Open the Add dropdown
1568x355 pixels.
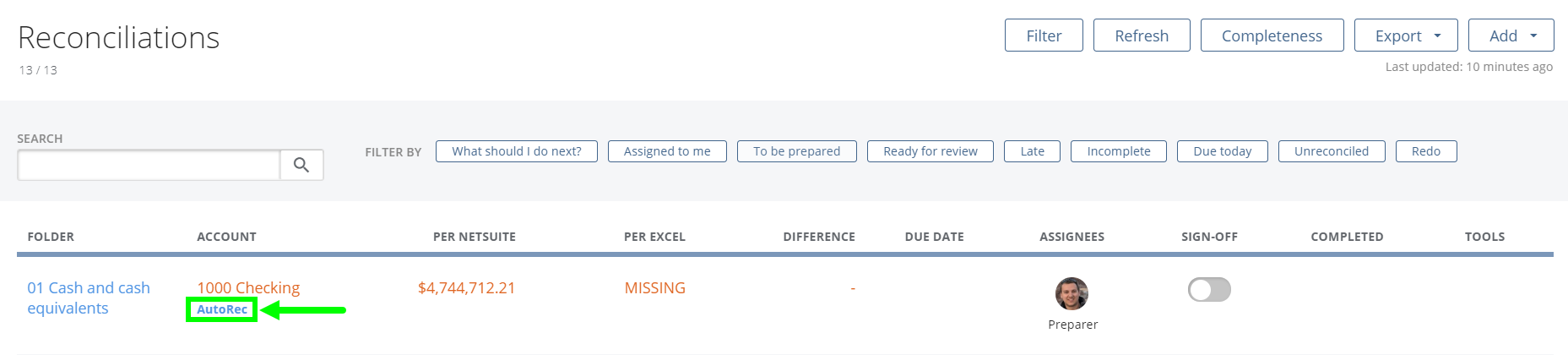[1511, 35]
